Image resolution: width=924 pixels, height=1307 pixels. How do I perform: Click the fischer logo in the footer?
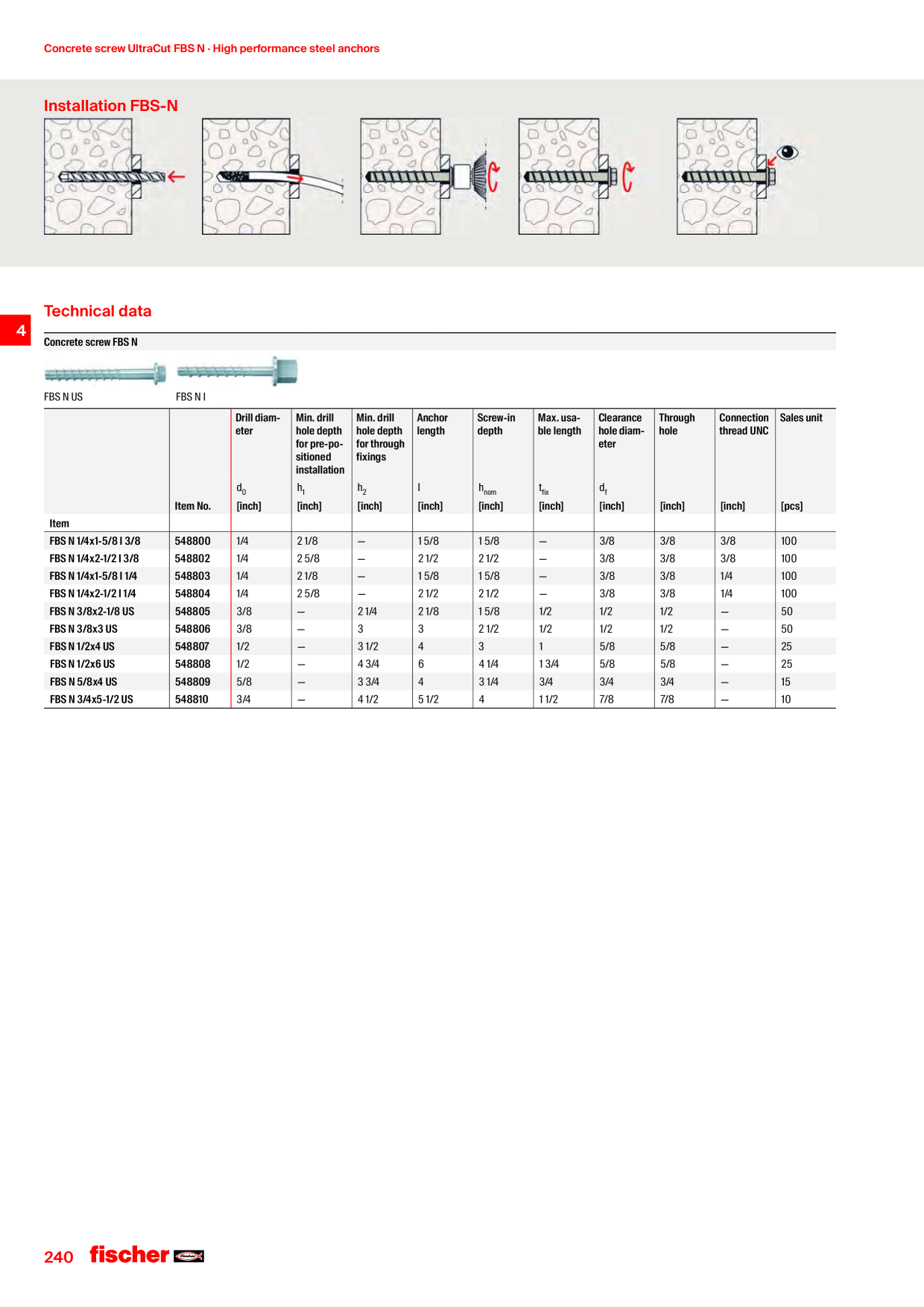tap(147, 1255)
